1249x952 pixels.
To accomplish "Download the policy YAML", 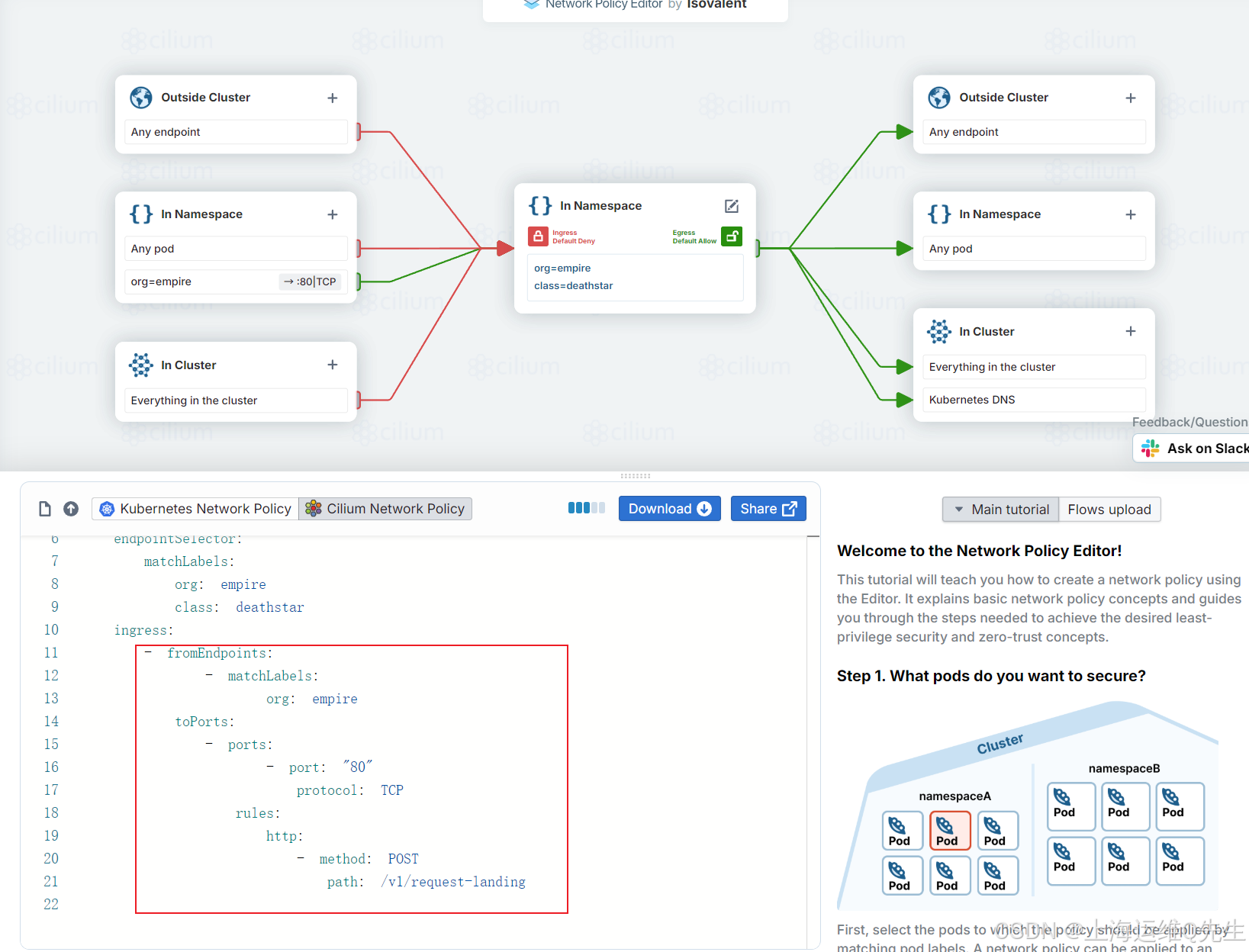I will 669,509.
